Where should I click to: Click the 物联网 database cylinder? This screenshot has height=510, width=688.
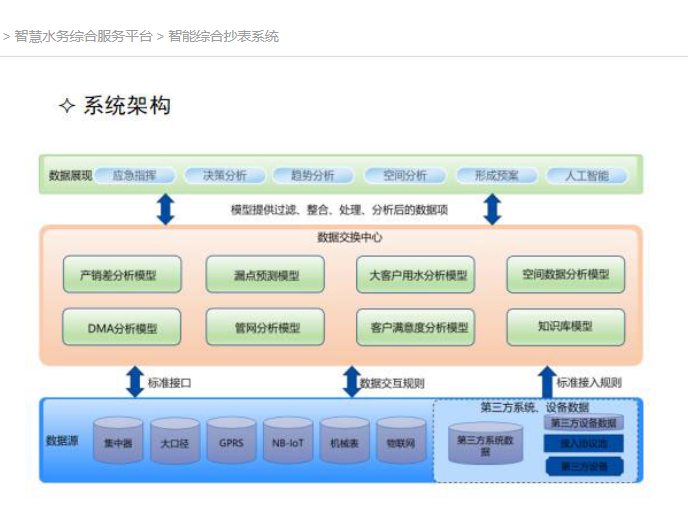click(401, 441)
